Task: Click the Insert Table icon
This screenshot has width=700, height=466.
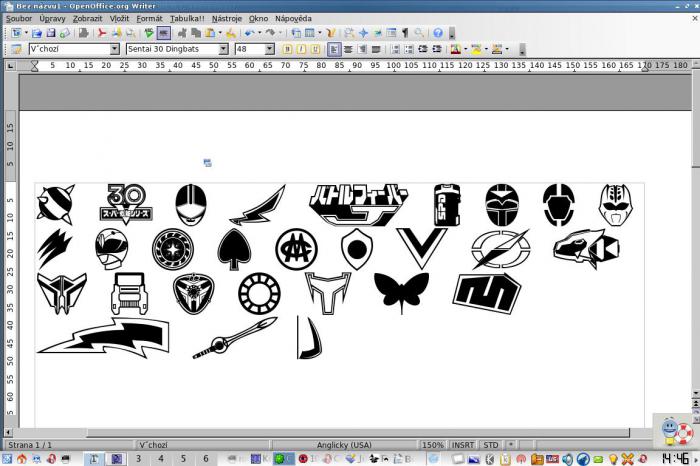Action: pyautogui.click(x=309, y=33)
